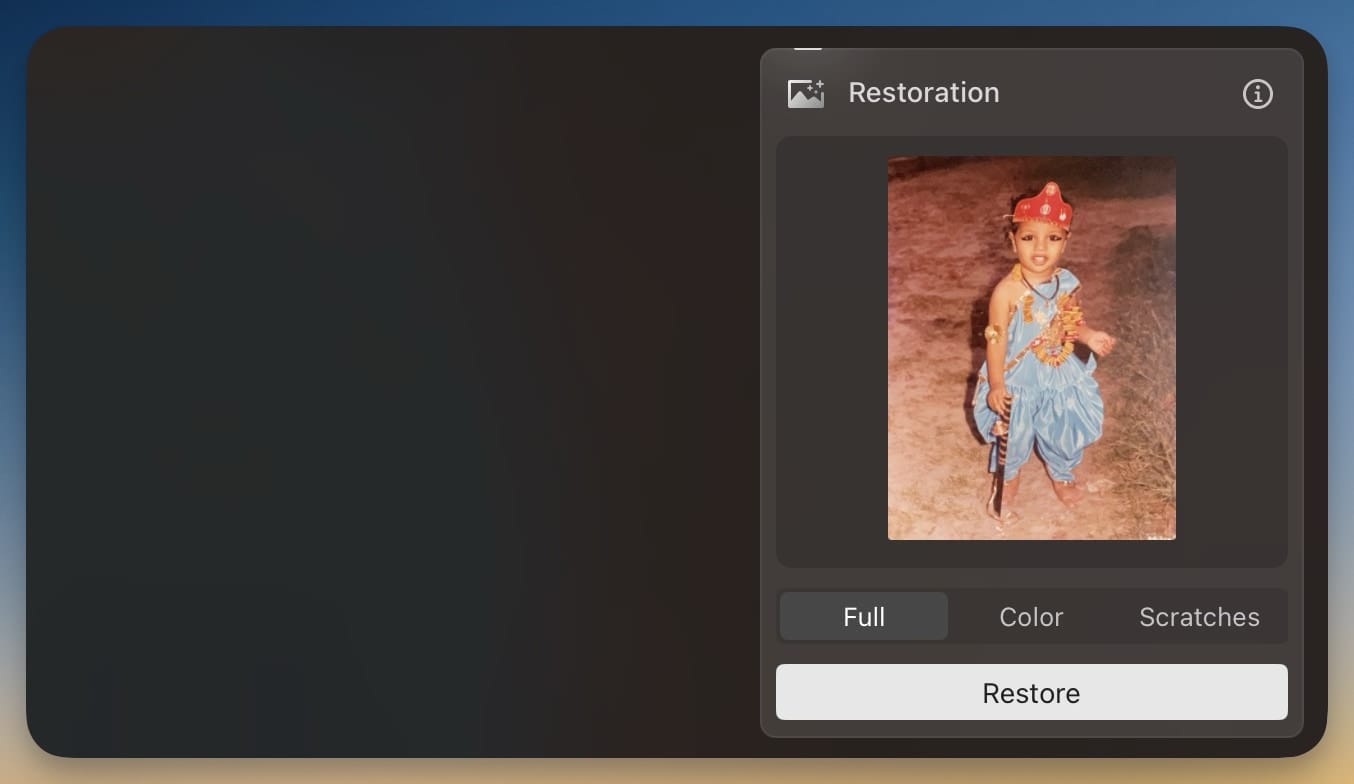Viewport: 1354px width, 784px height.
Task: Click the Restoration feature icon next to its title
Action: point(806,92)
